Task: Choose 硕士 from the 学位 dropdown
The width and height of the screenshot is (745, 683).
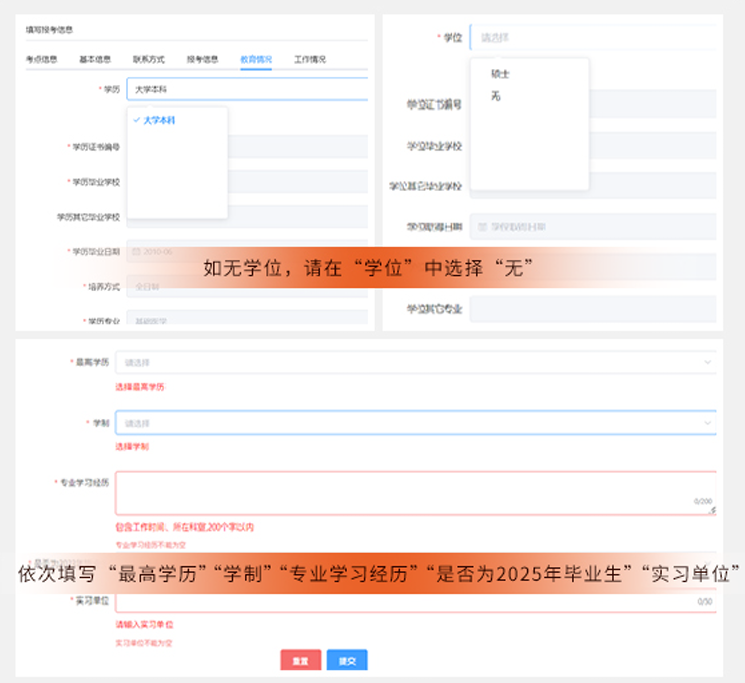Action: point(501,74)
